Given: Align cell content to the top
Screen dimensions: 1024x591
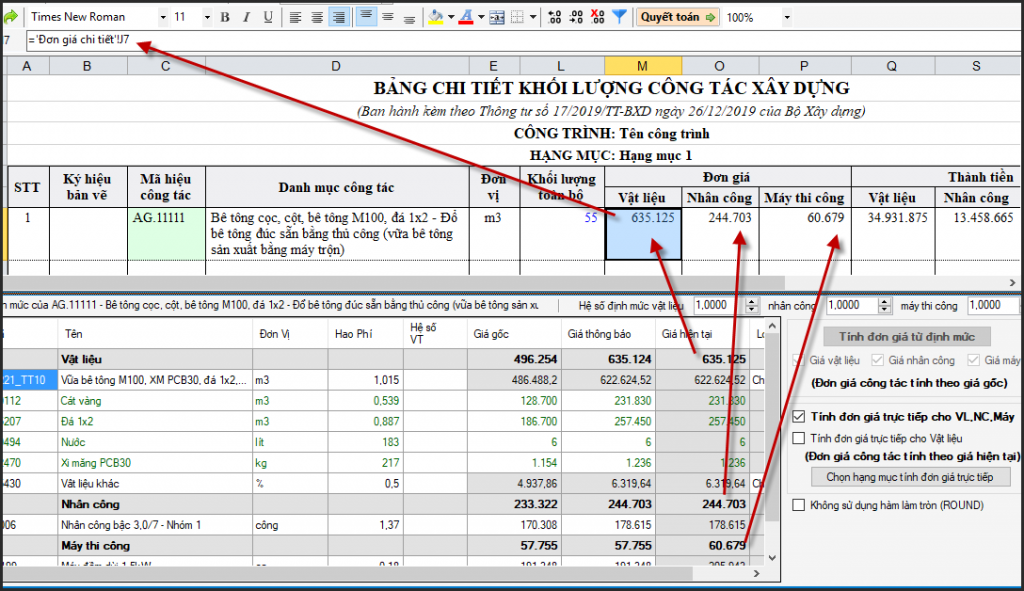Looking at the screenshot, I should [366, 17].
